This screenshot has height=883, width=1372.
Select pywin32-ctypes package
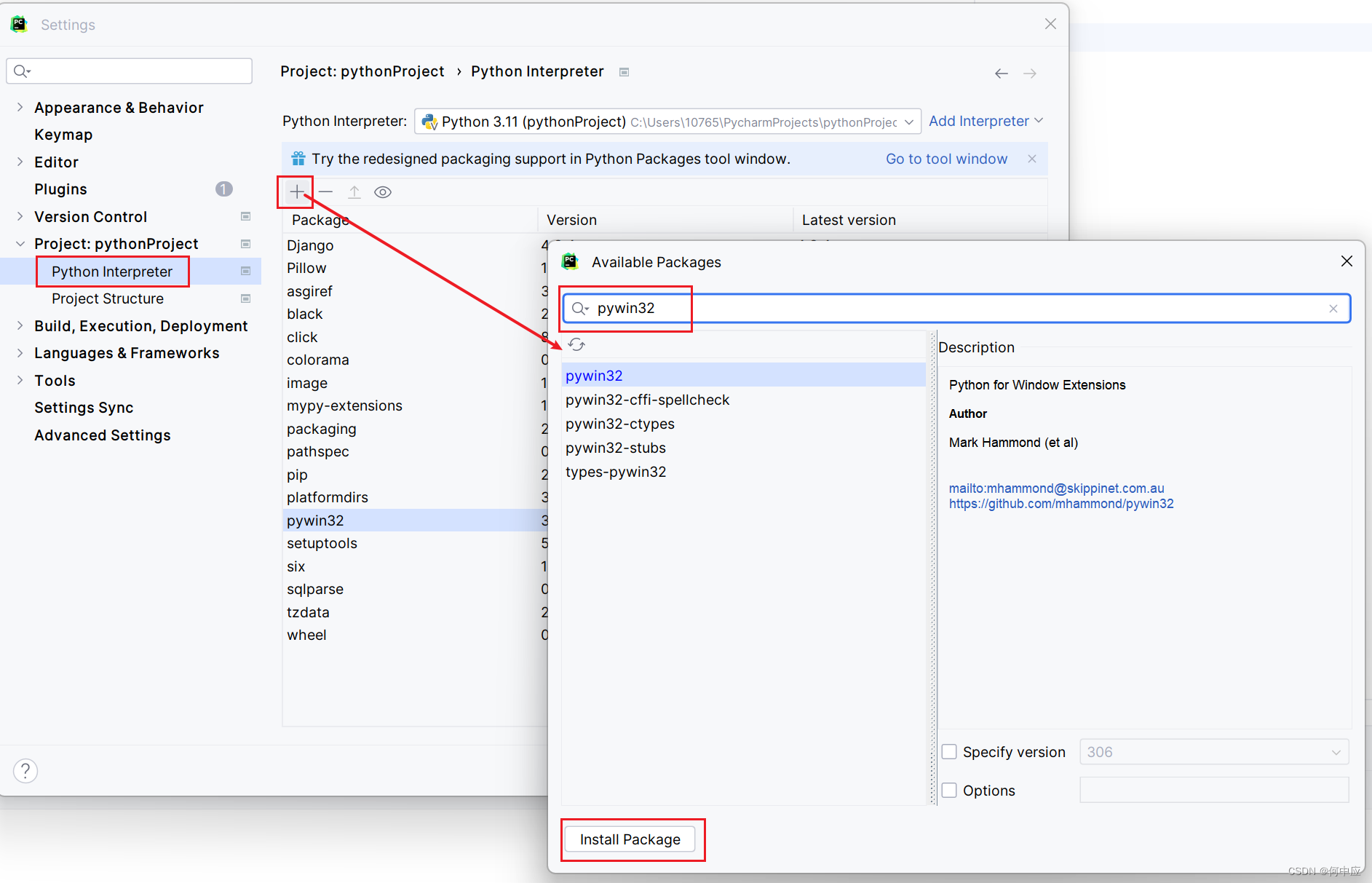(743, 424)
